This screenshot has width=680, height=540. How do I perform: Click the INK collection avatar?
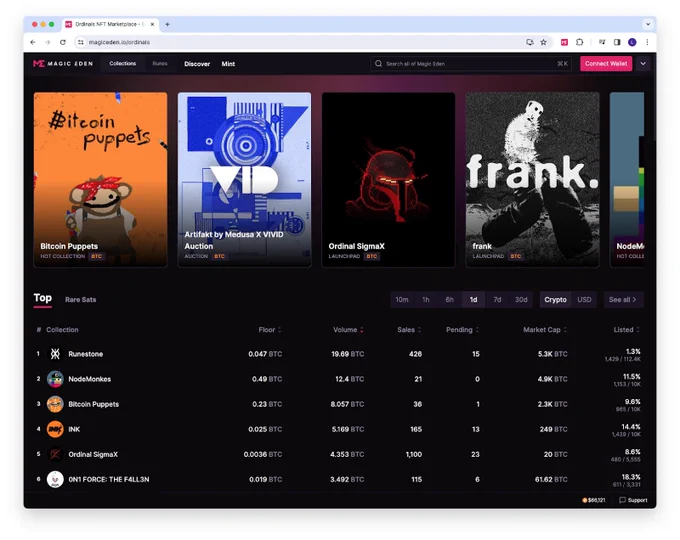coord(55,429)
